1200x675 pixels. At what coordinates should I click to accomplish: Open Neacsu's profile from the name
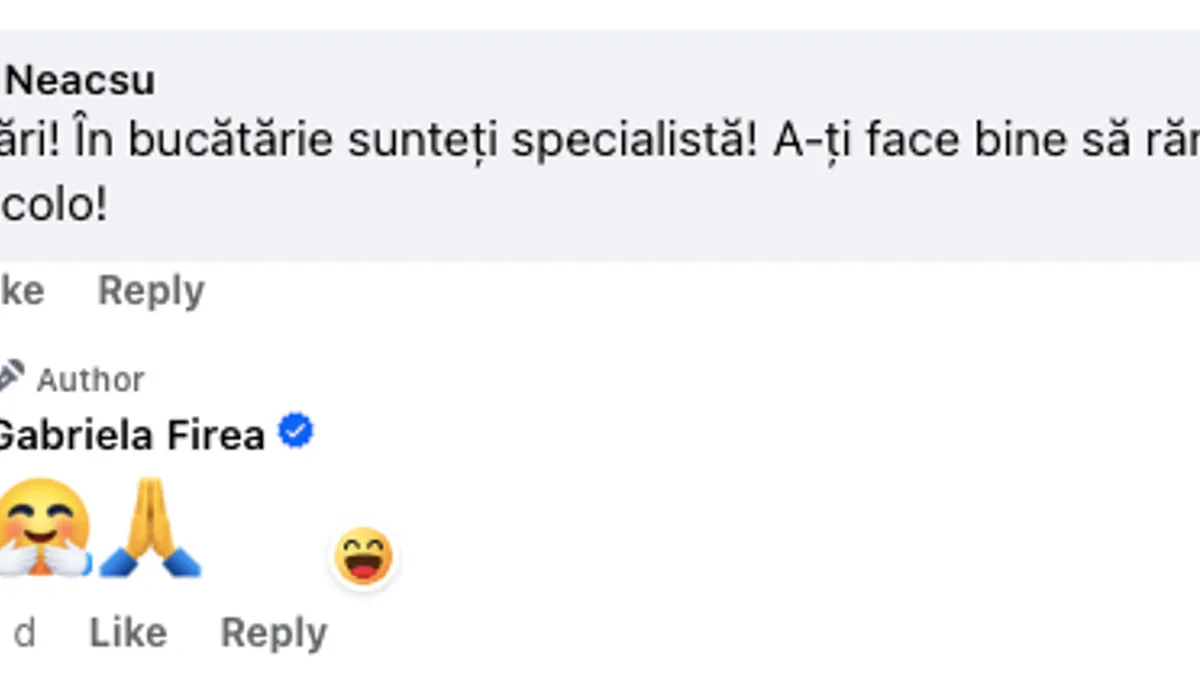(x=80, y=81)
